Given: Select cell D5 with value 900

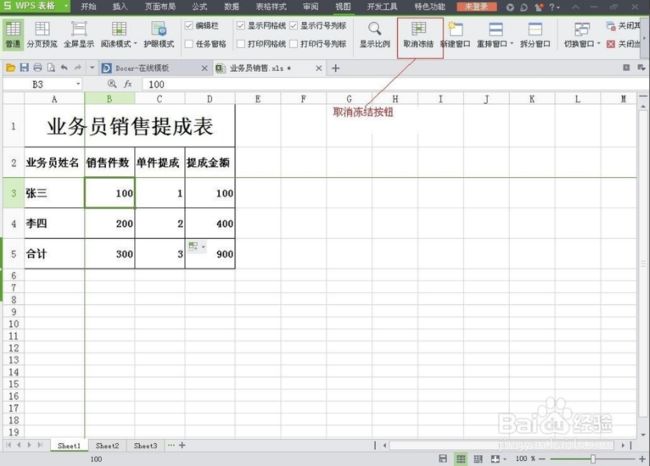Looking at the screenshot, I should pyautogui.click(x=210, y=253).
